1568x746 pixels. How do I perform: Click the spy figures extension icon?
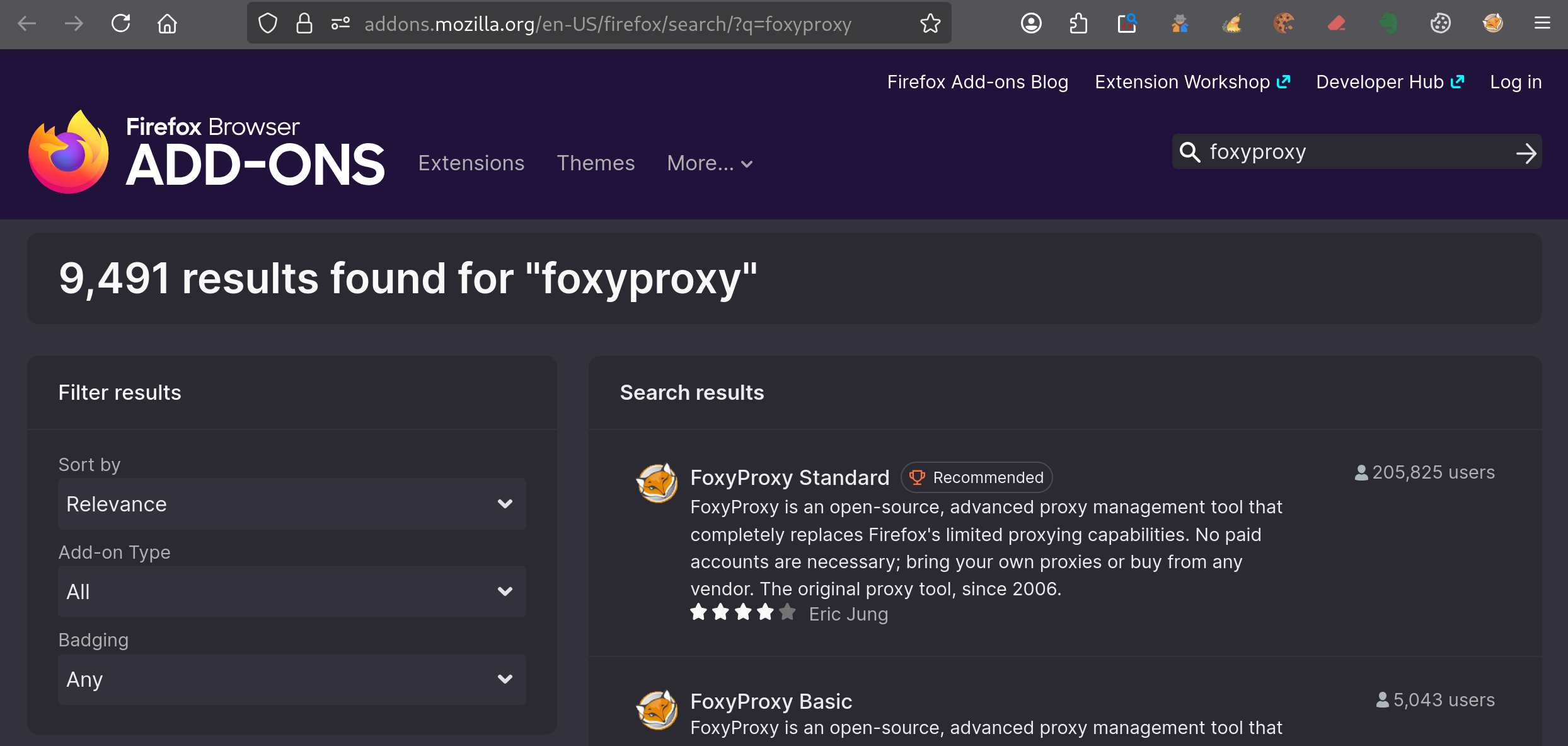tap(1179, 24)
